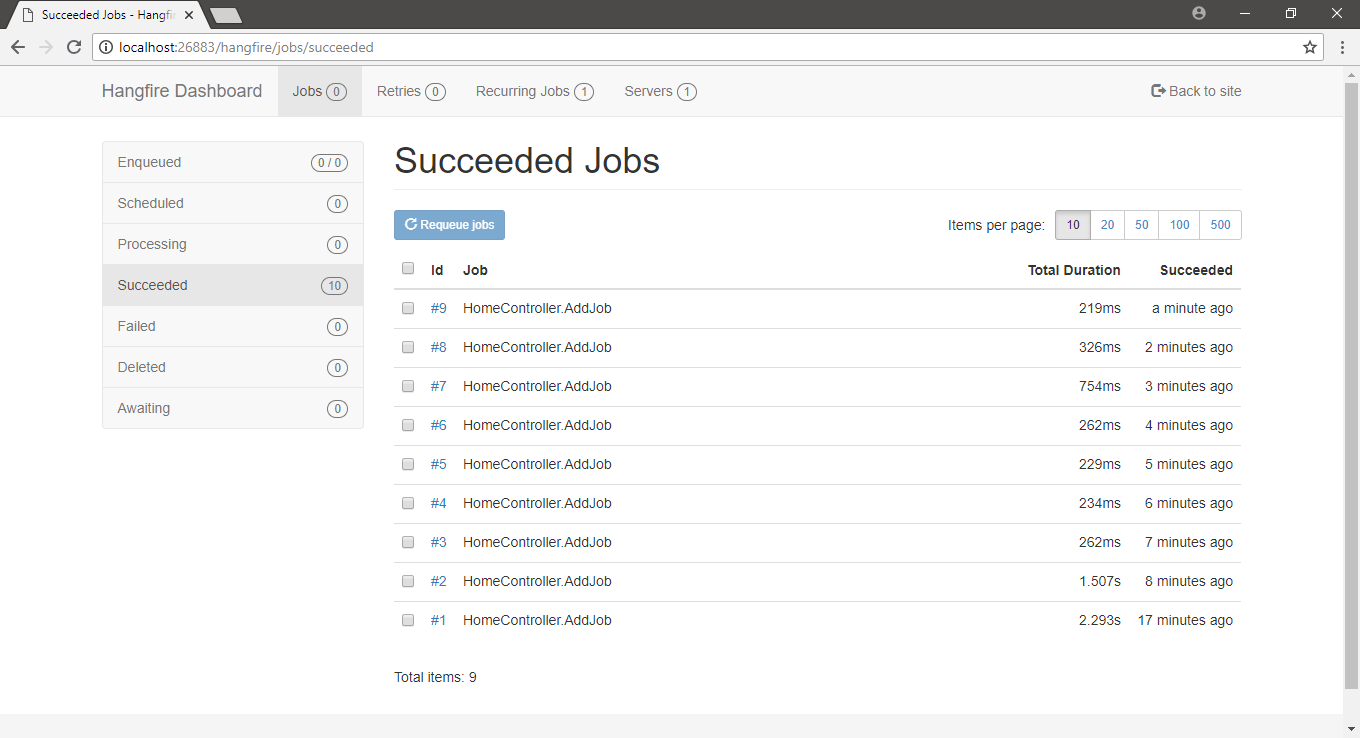Check the box for job #1
The image size is (1360, 738).
tap(408, 620)
